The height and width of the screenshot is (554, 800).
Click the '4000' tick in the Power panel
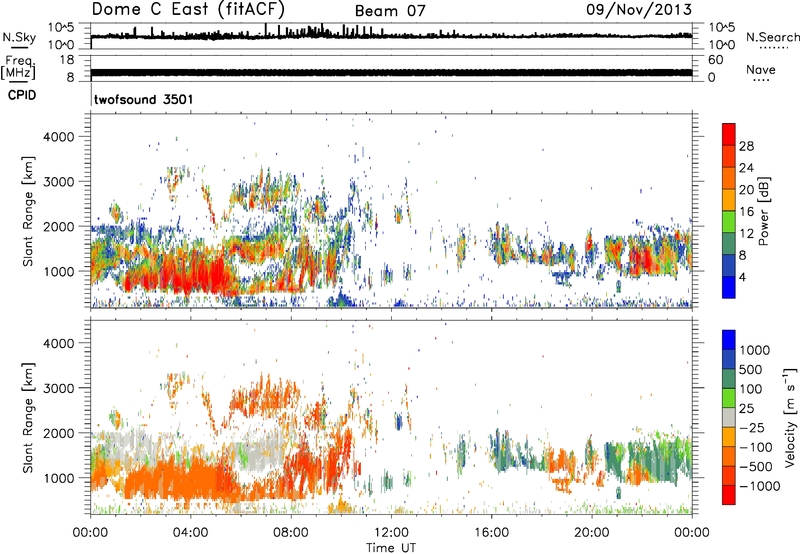click(x=59, y=137)
